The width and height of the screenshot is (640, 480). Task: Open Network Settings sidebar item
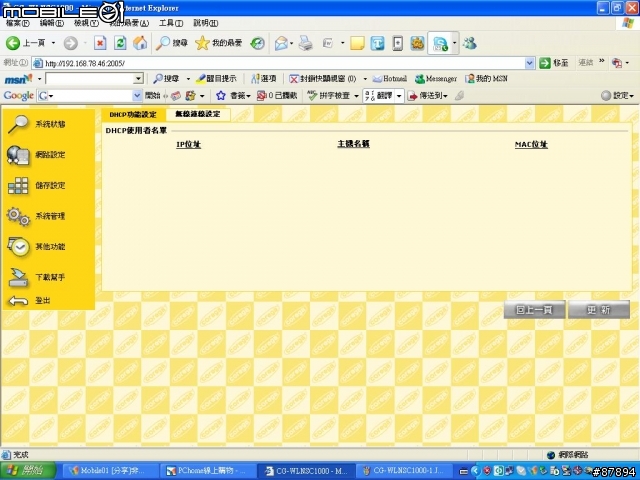37,155
